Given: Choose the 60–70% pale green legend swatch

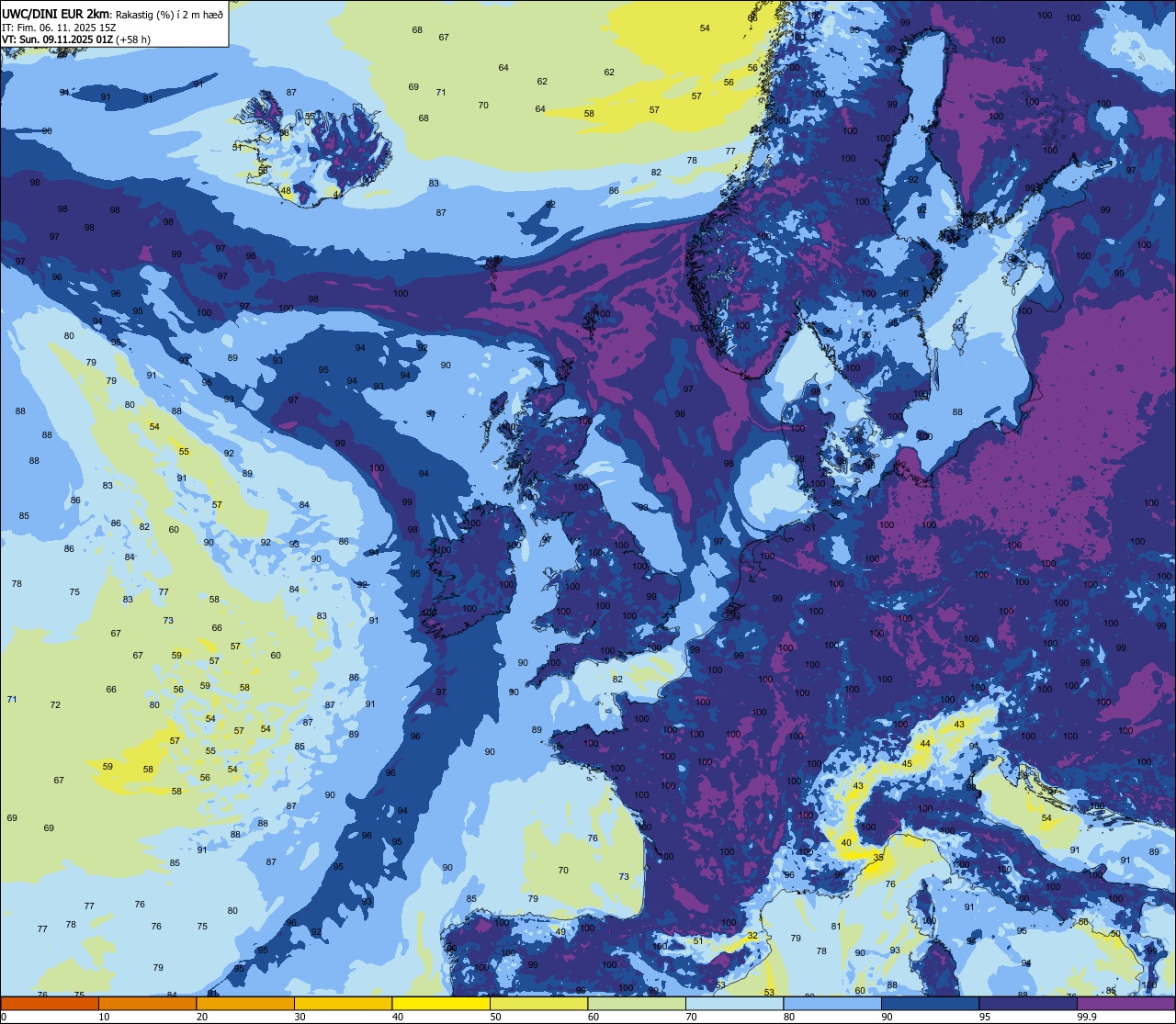Looking at the screenshot, I should point(637,1003).
